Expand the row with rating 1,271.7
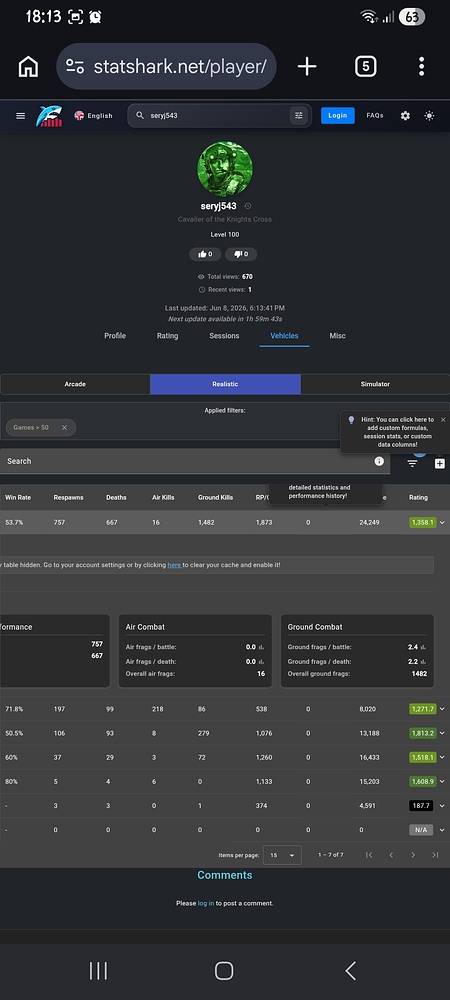 click(x=442, y=709)
